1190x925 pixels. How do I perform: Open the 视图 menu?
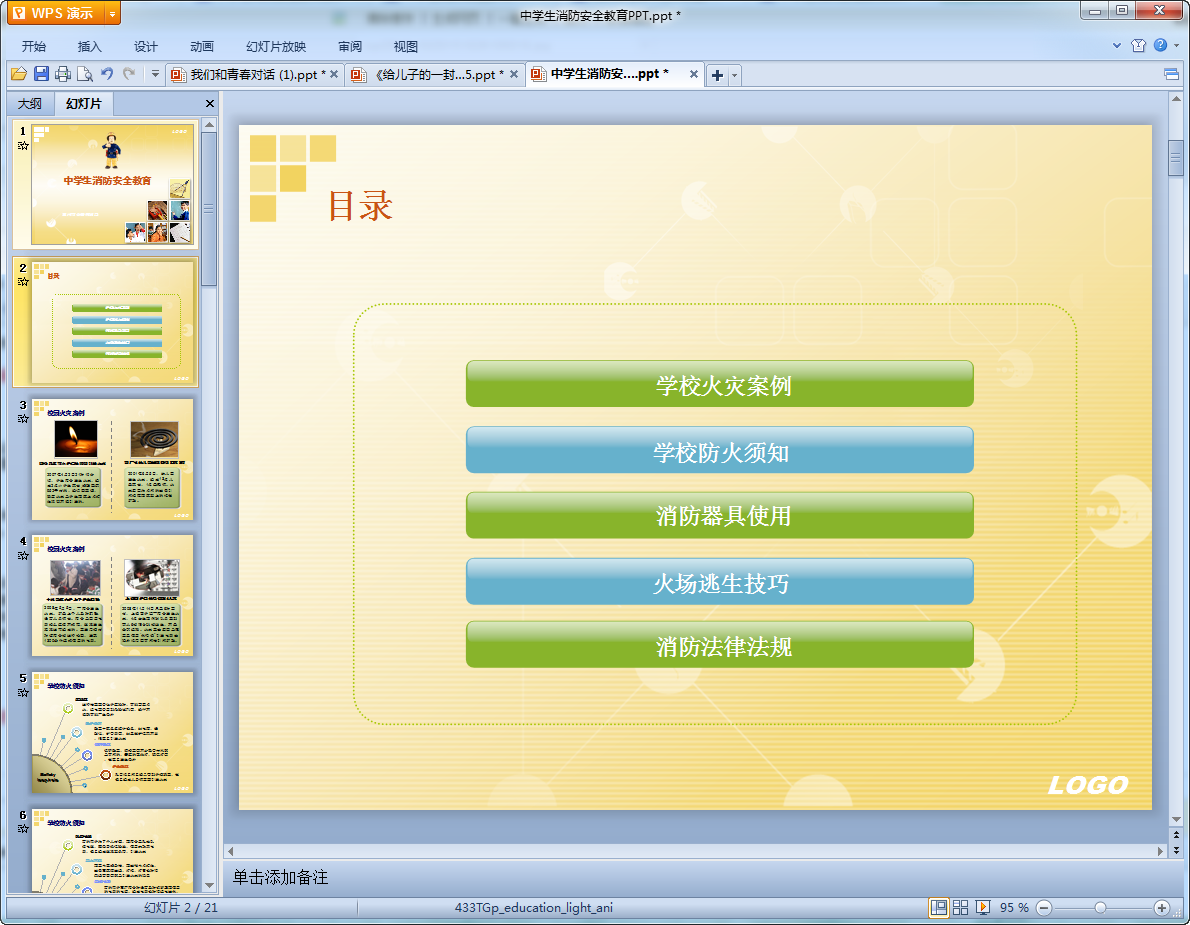pyautogui.click(x=405, y=46)
